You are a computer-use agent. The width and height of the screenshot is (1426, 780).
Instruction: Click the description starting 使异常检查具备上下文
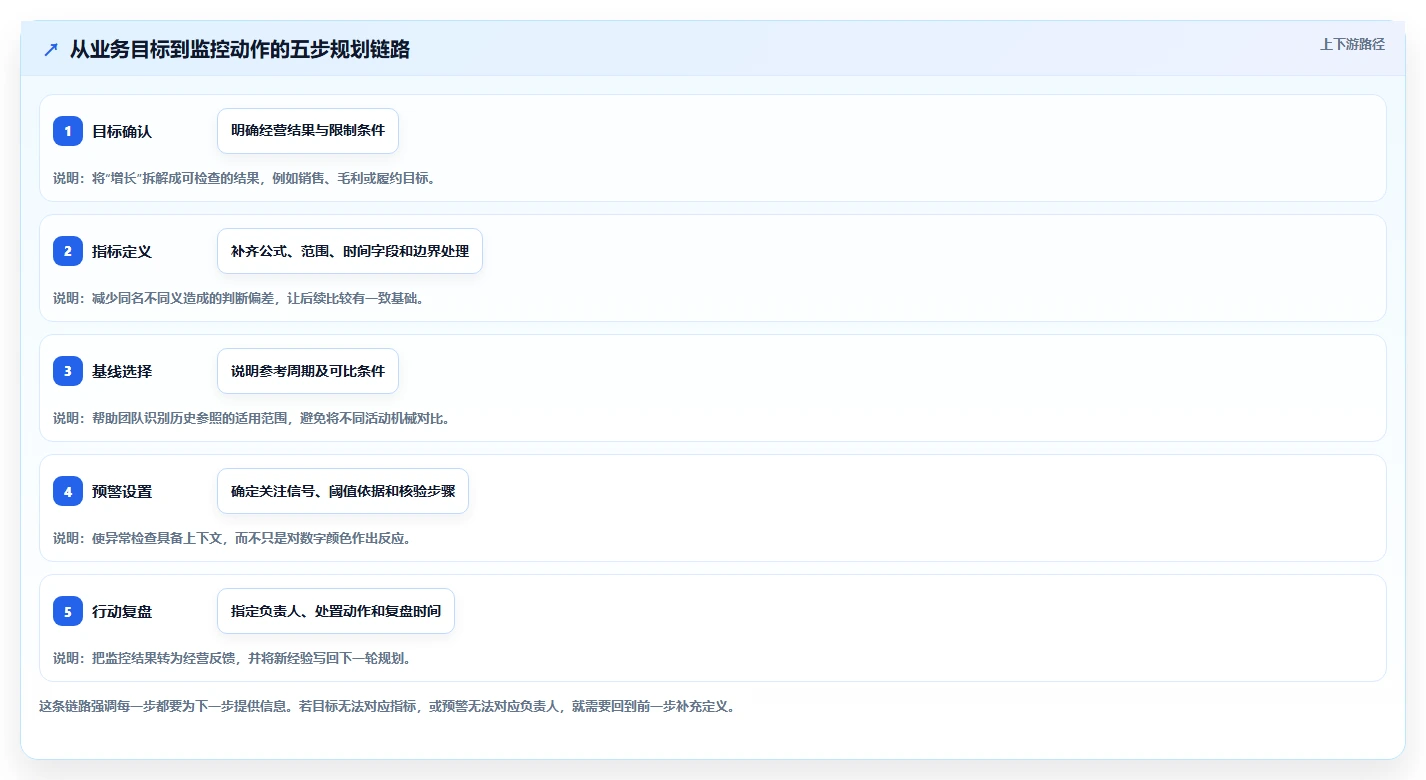tap(232, 538)
